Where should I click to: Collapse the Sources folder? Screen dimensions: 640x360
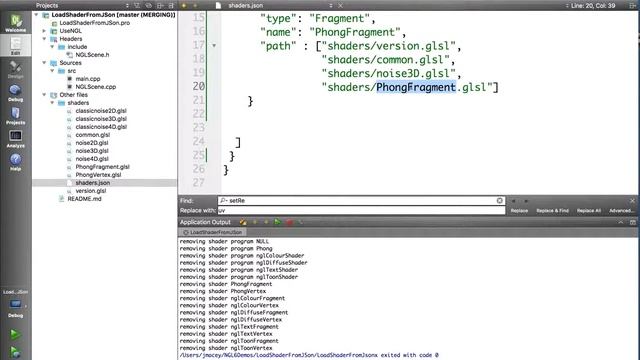click(44, 63)
